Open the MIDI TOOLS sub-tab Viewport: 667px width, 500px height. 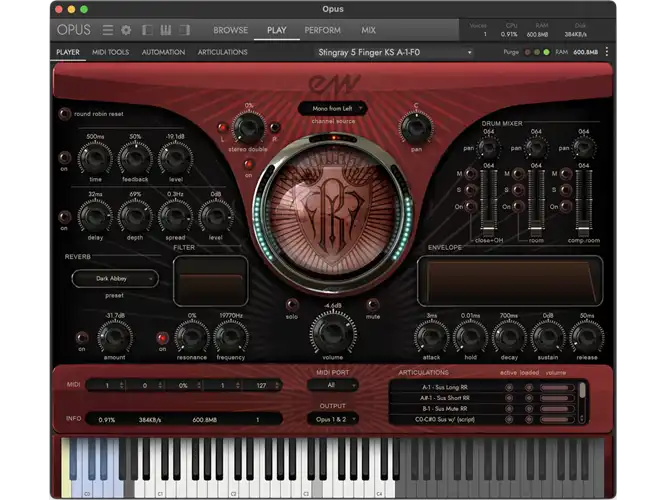coord(111,52)
